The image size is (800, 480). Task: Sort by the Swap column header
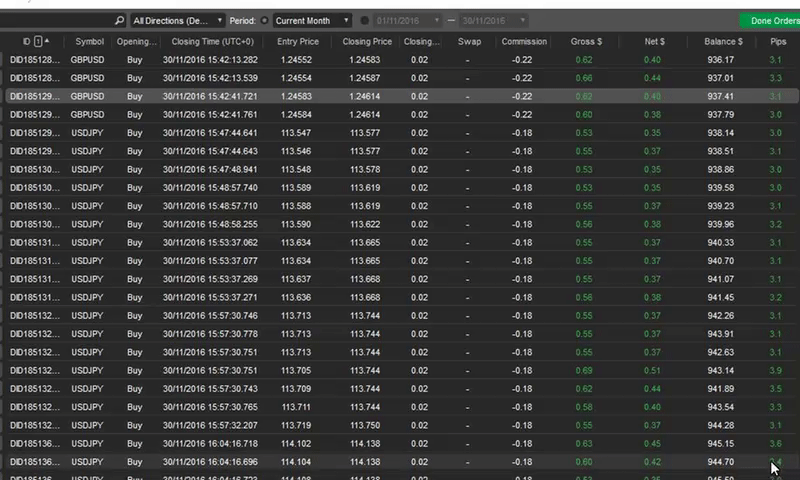(x=469, y=41)
